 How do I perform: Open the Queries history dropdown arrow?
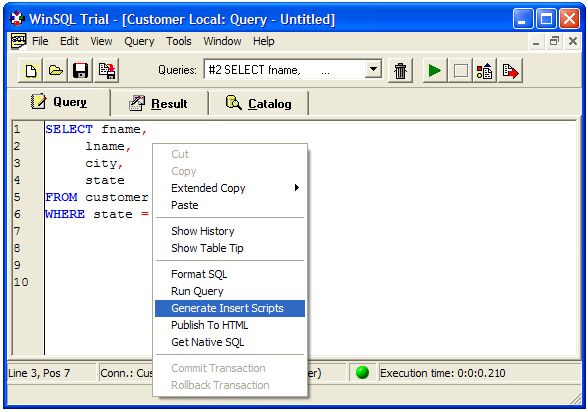[373, 69]
